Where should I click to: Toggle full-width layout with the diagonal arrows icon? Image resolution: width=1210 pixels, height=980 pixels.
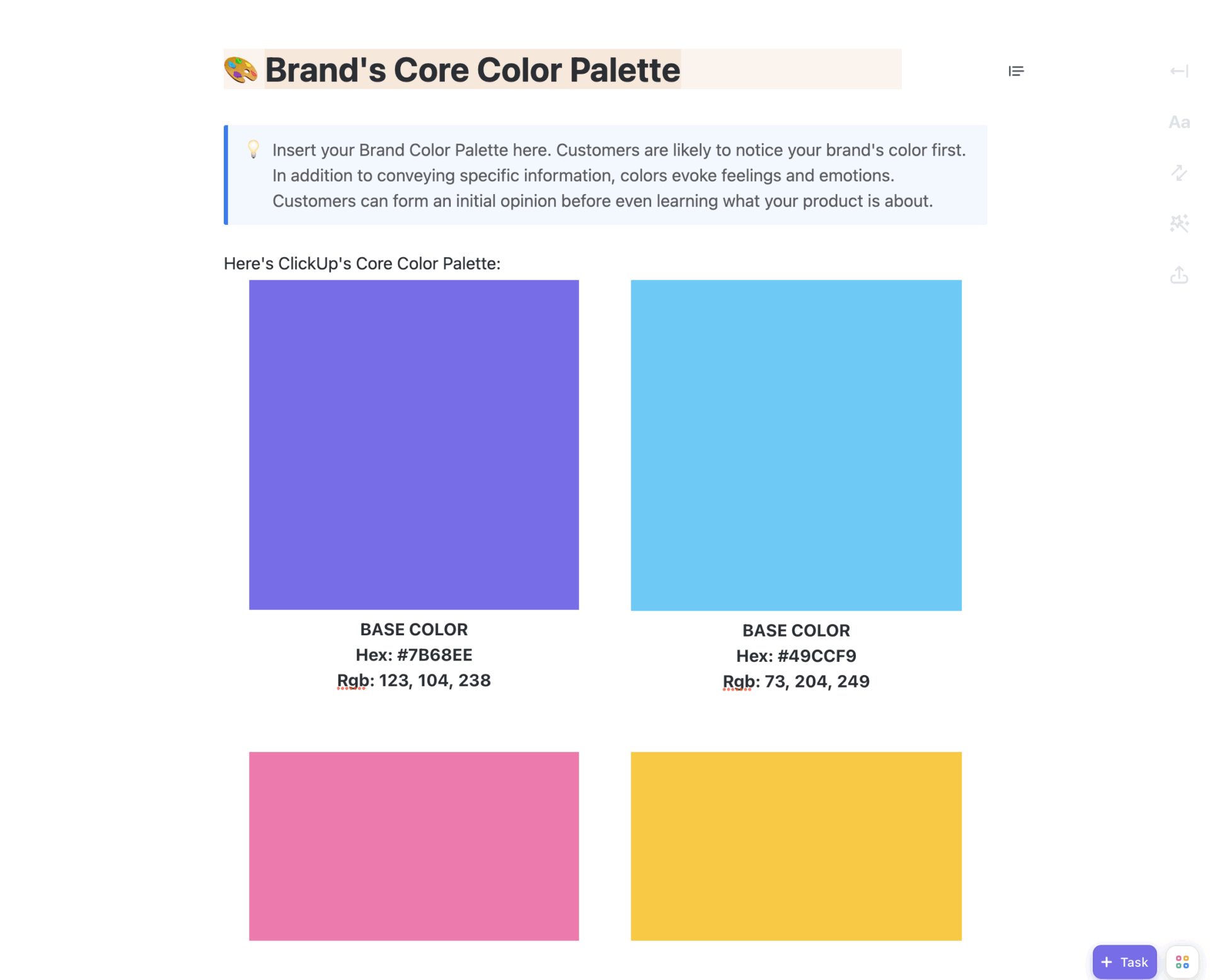pyautogui.click(x=1178, y=173)
